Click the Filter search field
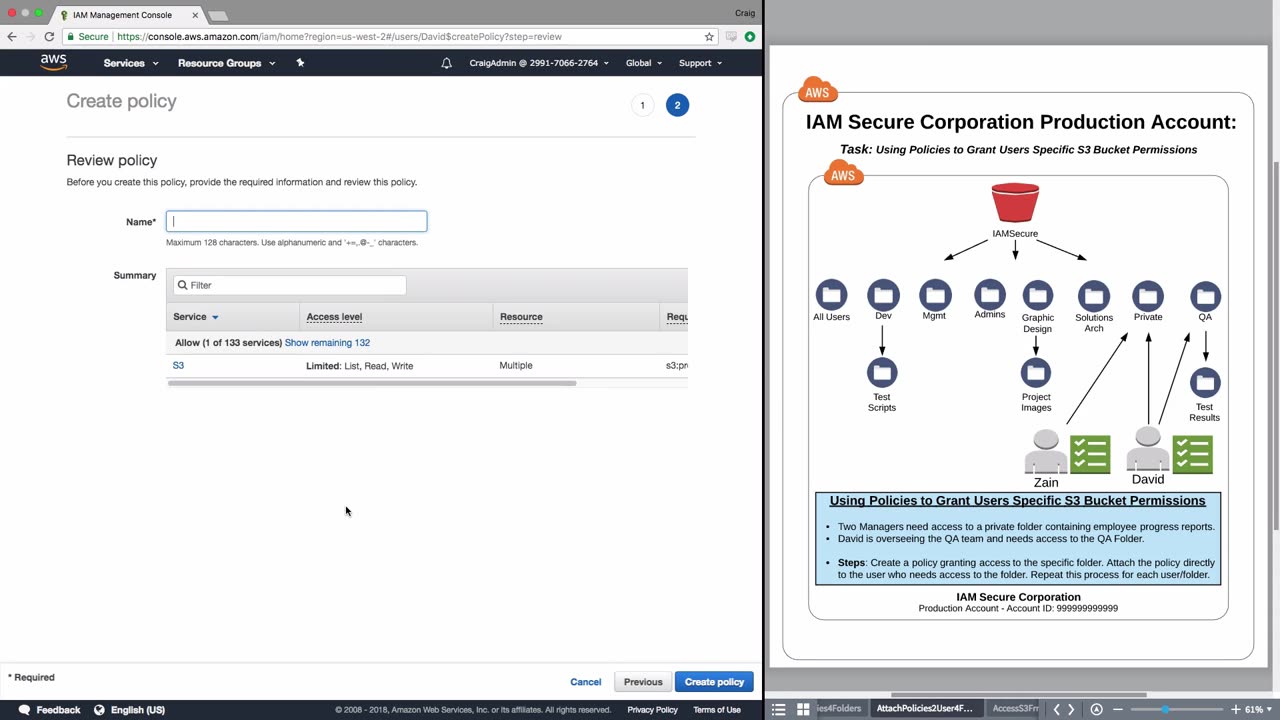This screenshot has width=1280, height=720. (x=290, y=286)
